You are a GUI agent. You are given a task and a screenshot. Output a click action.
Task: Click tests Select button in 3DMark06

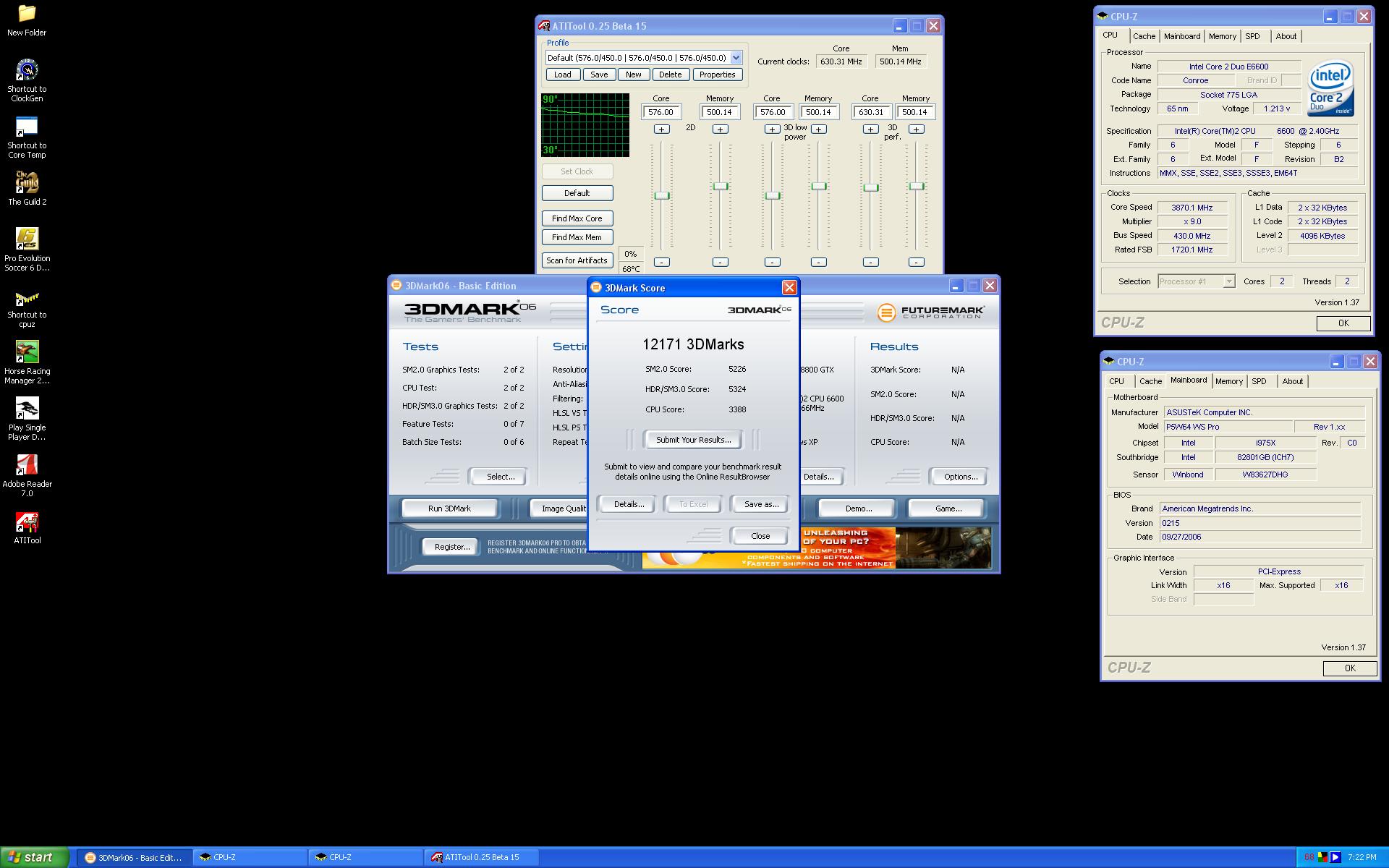pyautogui.click(x=500, y=477)
